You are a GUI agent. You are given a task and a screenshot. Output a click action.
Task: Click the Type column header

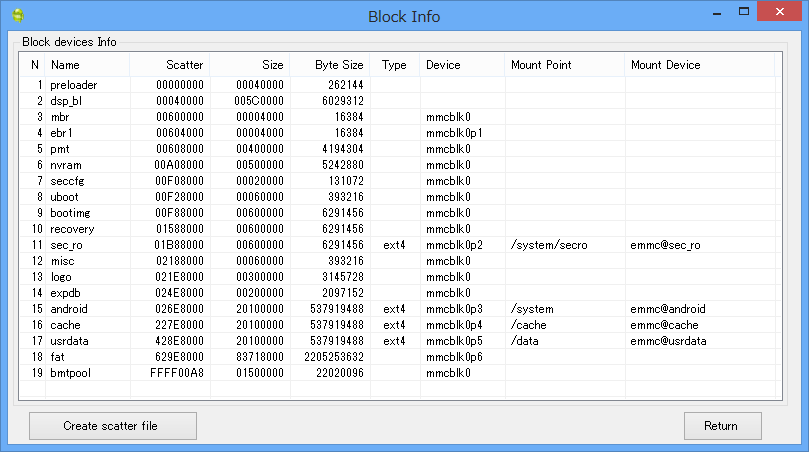click(395, 65)
